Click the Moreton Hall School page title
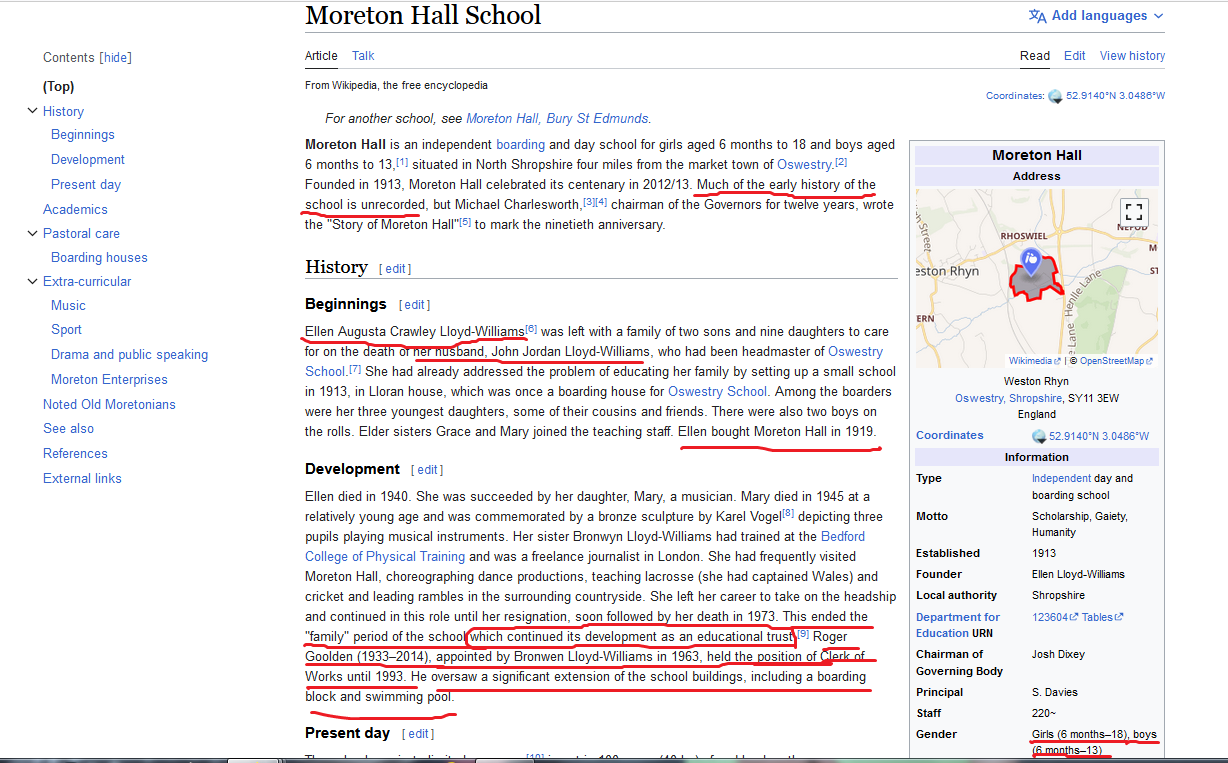1228x763 pixels. pos(423,16)
